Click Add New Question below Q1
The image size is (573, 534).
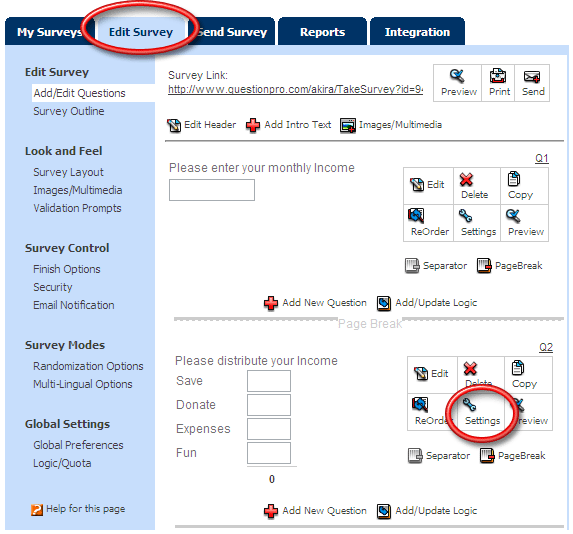315,303
